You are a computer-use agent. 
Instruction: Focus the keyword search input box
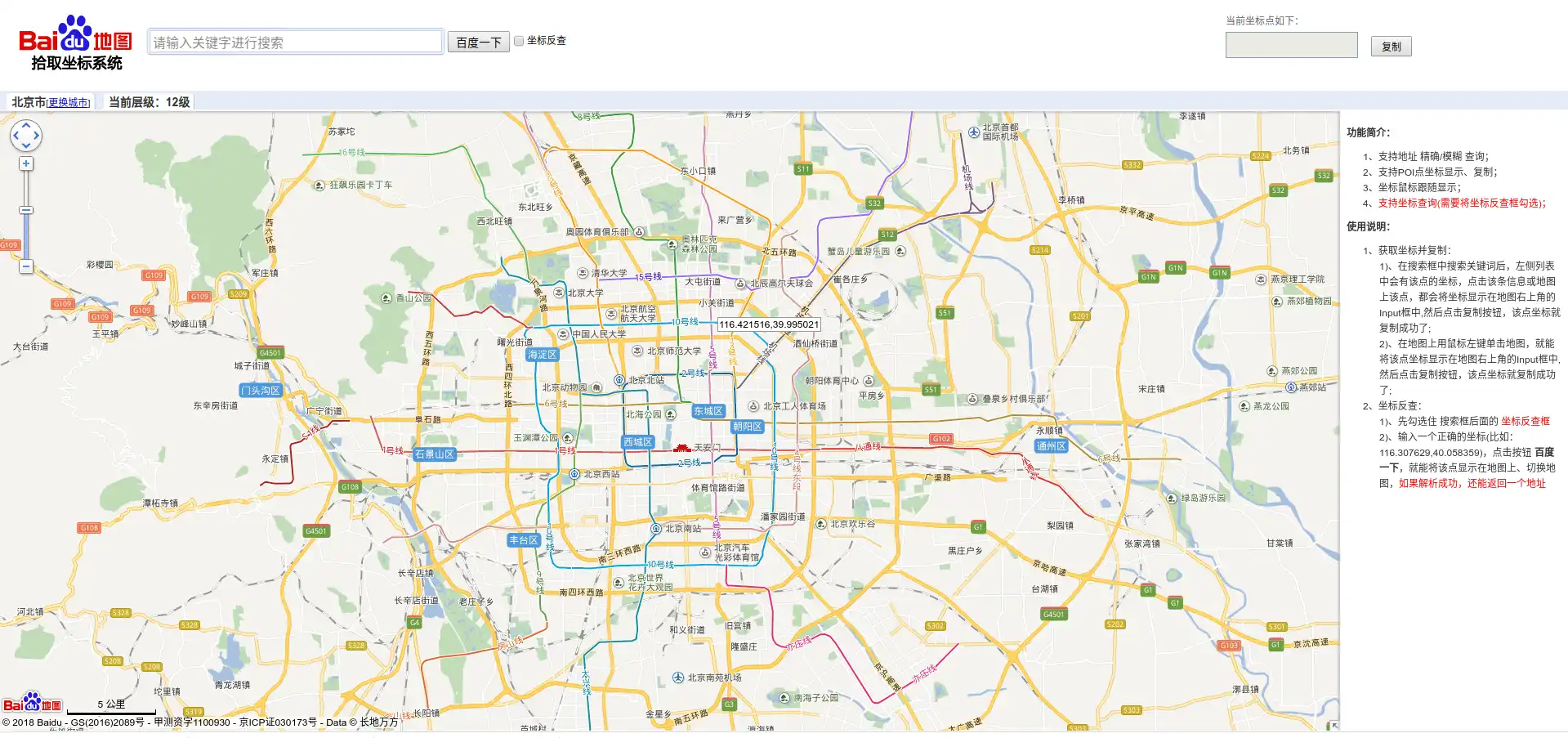[x=296, y=42]
